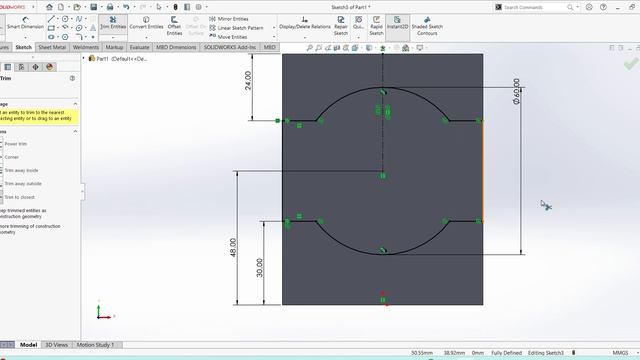Collapse the Options section chevron

point(76,131)
